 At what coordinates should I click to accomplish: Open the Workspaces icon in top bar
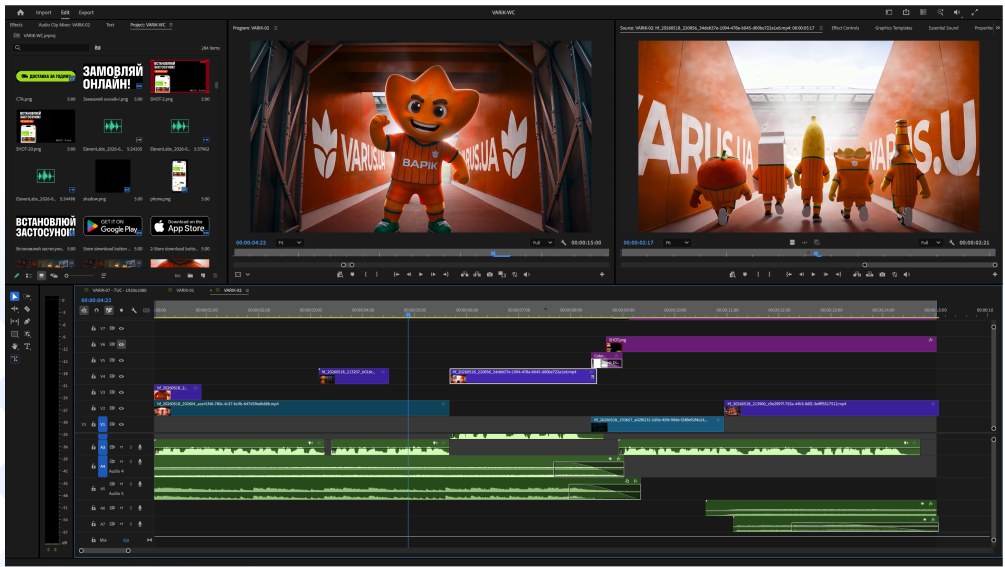pos(888,12)
